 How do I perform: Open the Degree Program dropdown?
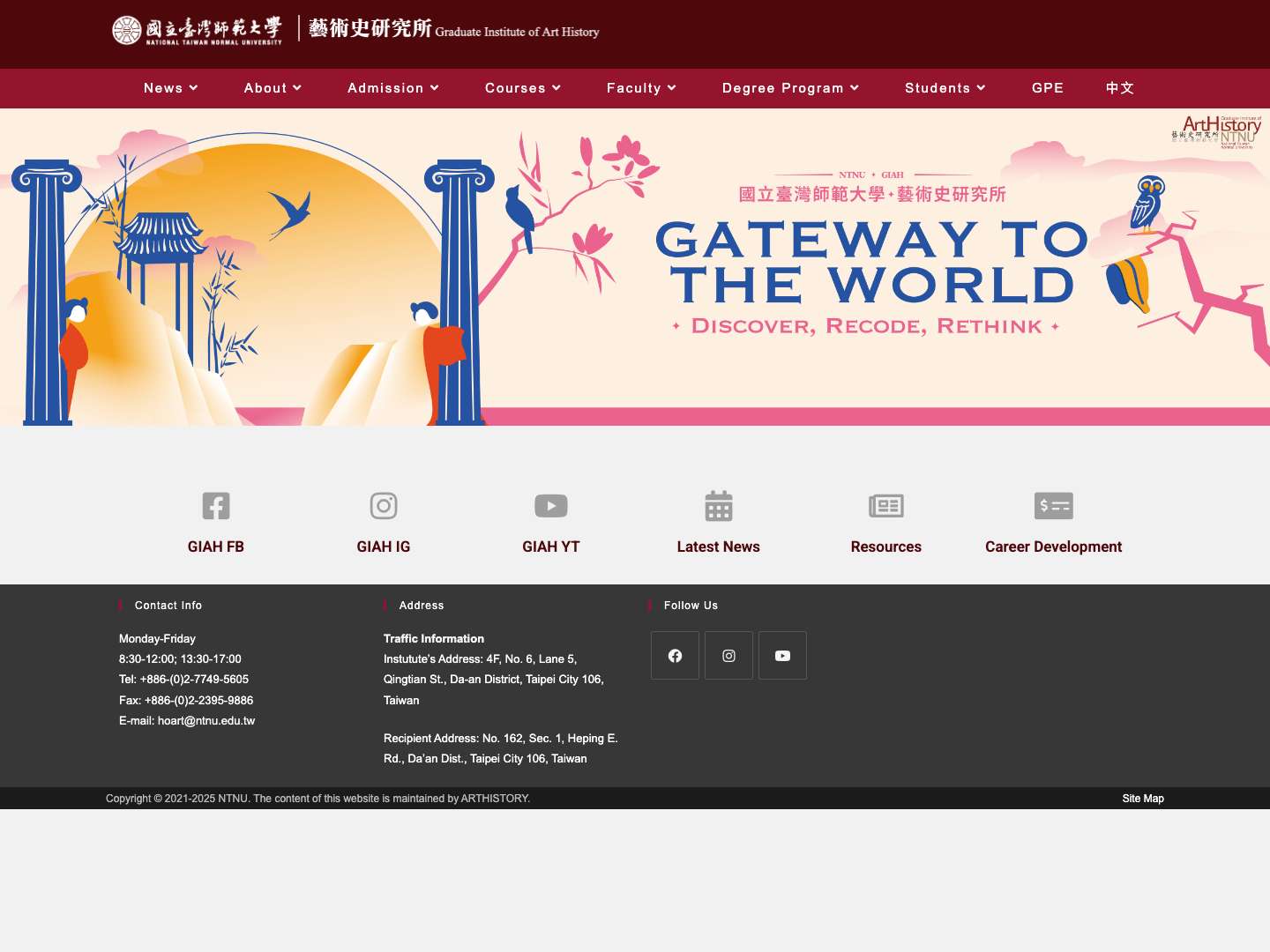(790, 88)
